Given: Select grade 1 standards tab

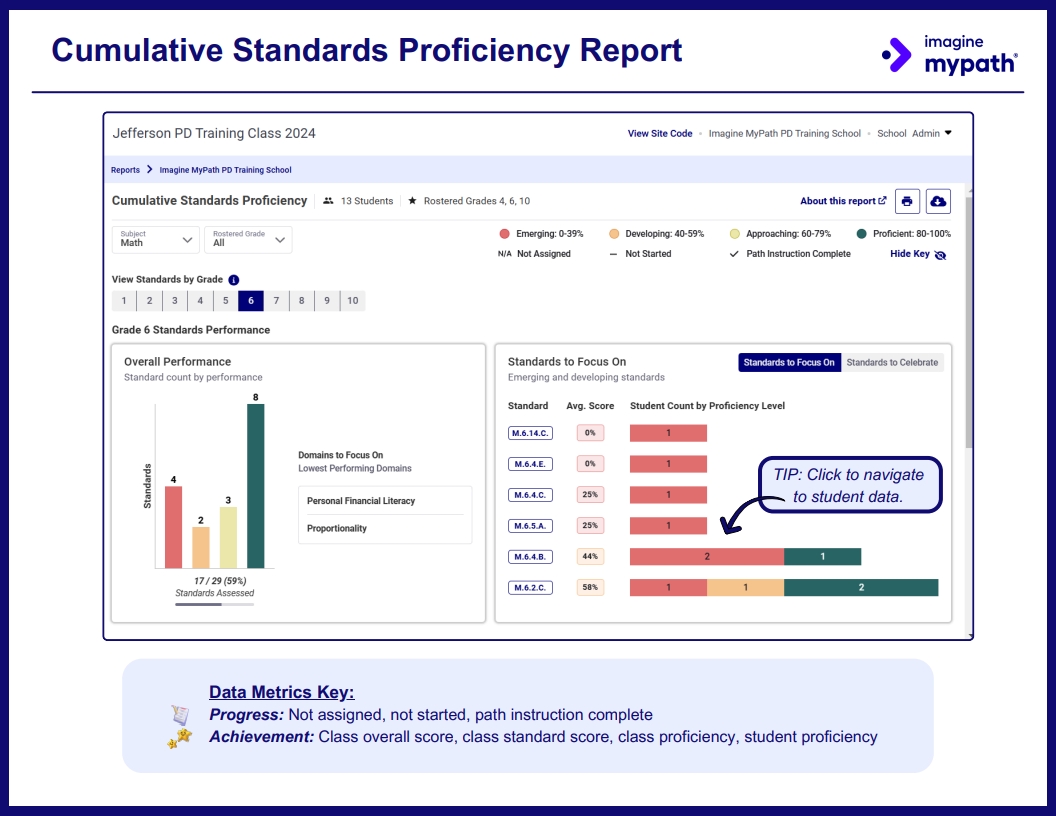Looking at the screenshot, I should pyautogui.click(x=124, y=301).
